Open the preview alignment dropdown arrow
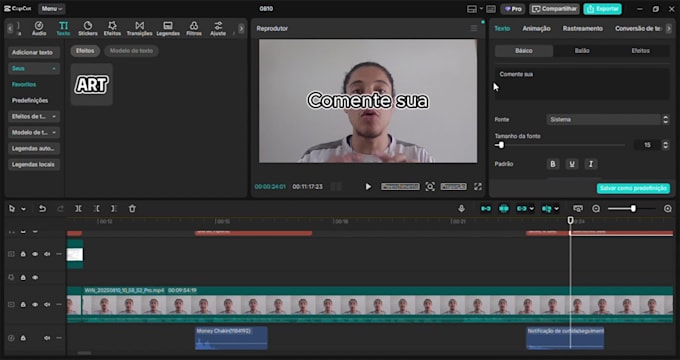The image size is (680, 360). 556,209
